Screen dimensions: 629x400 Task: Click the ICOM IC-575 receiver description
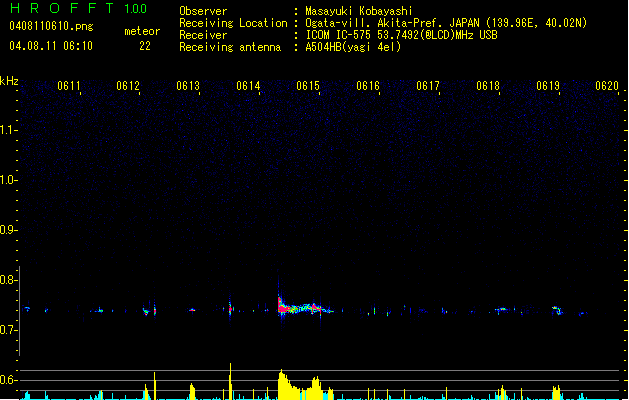[401, 35]
